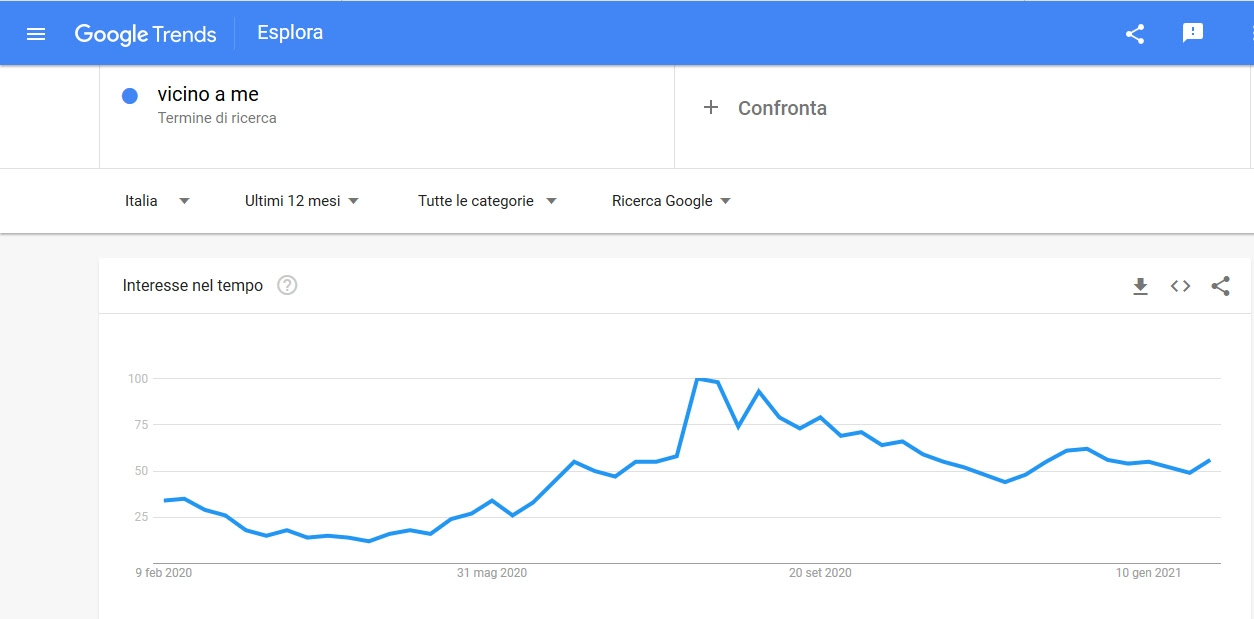
Task: Click the share icon in header
Action: click(x=1135, y=34)
